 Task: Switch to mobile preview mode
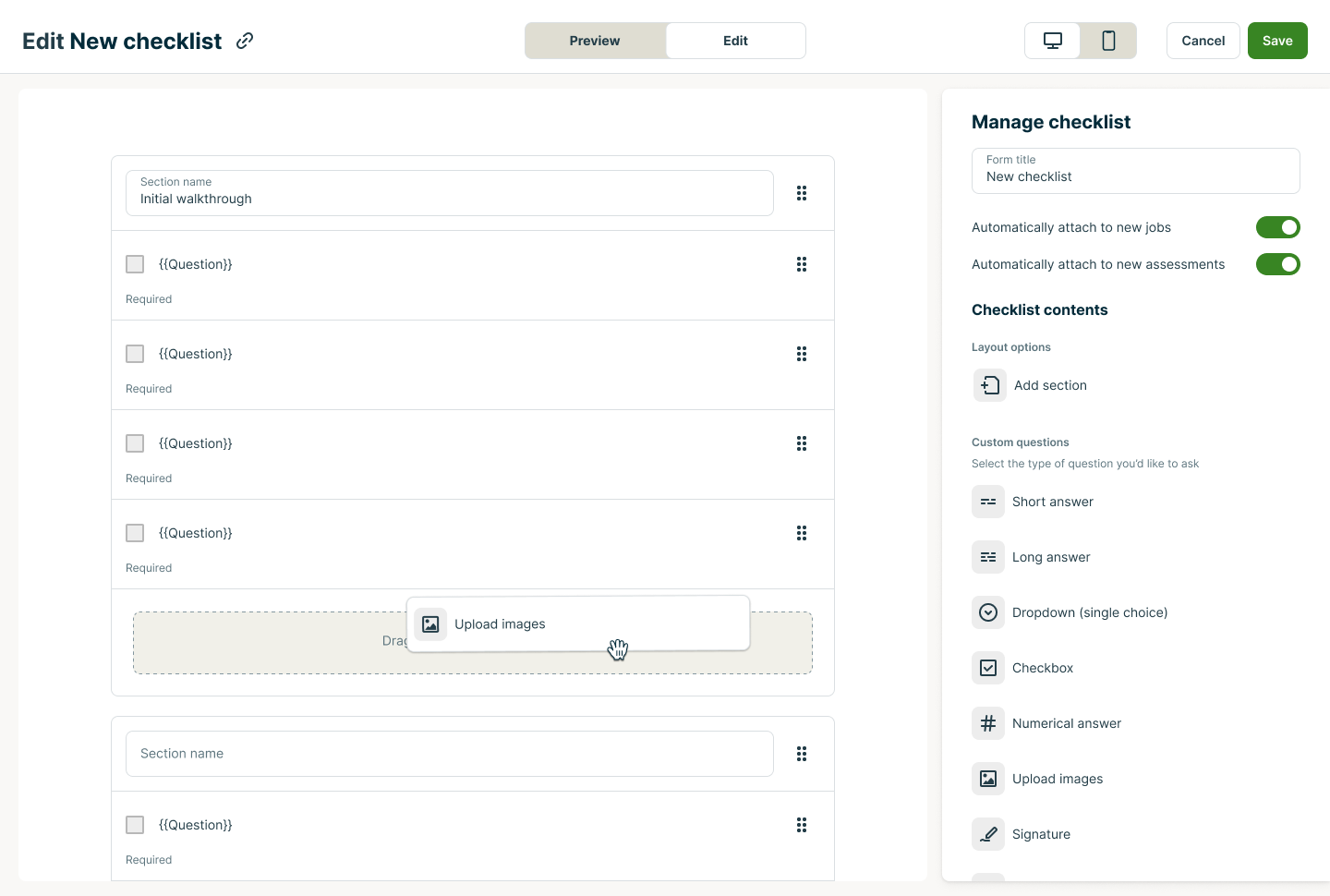coord(1108,41)
